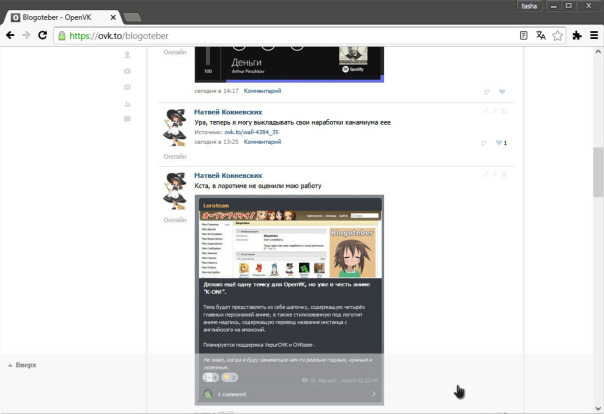This screenshot has height=414, width=604.
Task: Open the Loroteam embedded post image
Action: 289,300
